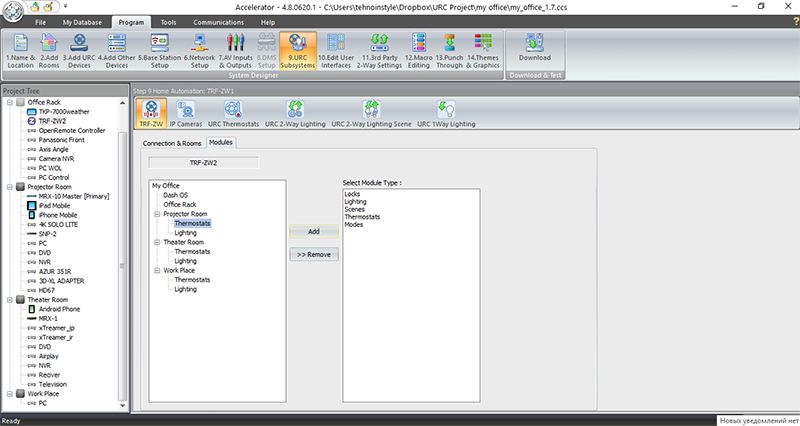This screenshot has width=800, height=426.
Task: Collapse Theater Room in Project Tree
Action: coord(9,299)
